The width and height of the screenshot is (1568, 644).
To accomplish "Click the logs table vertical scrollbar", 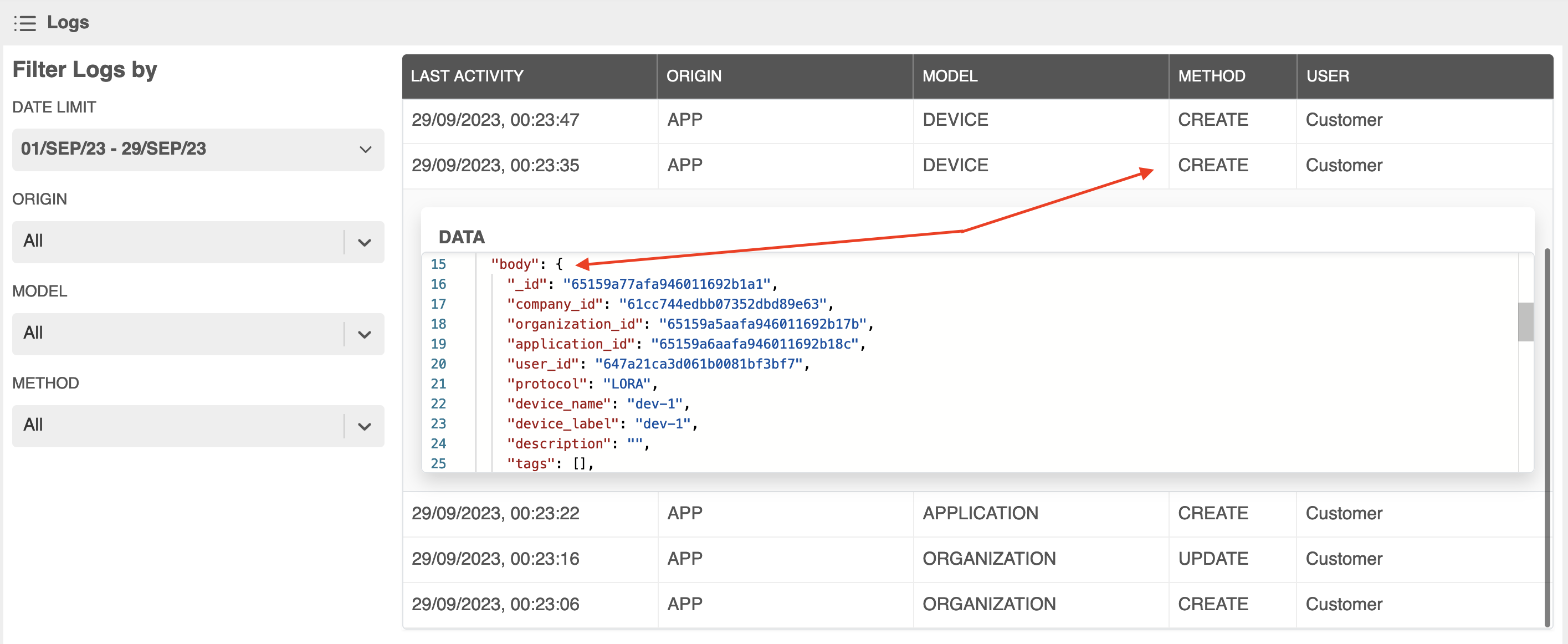I will pos(1547,437).
